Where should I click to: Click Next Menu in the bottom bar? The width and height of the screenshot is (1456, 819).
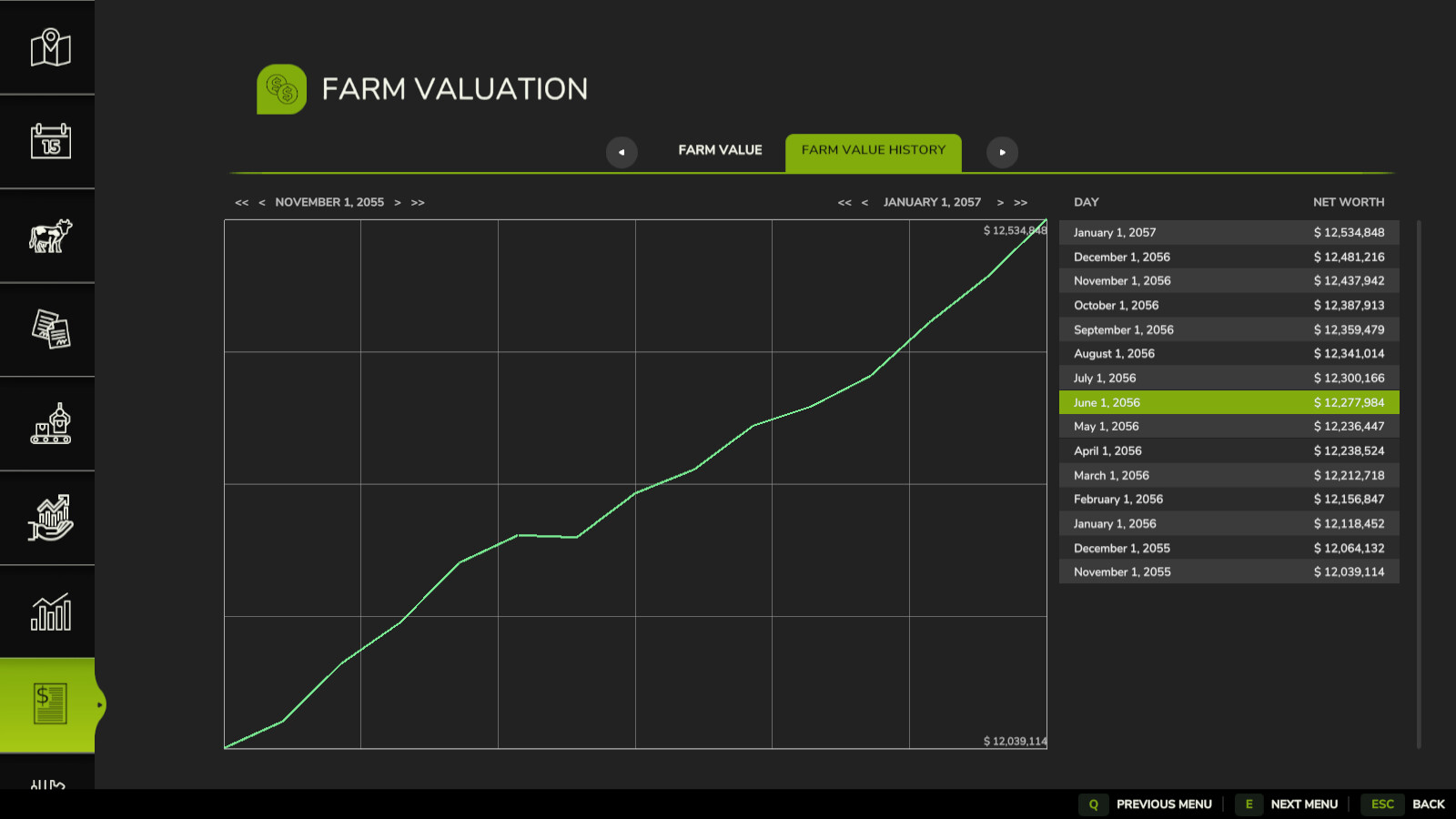1304,804
